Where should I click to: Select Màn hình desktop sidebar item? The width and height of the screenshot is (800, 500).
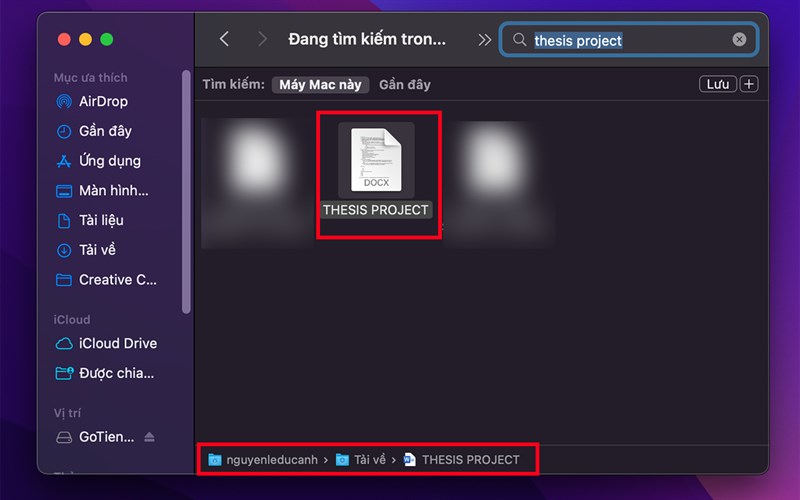pyautogui.click(x=112, y=191)
